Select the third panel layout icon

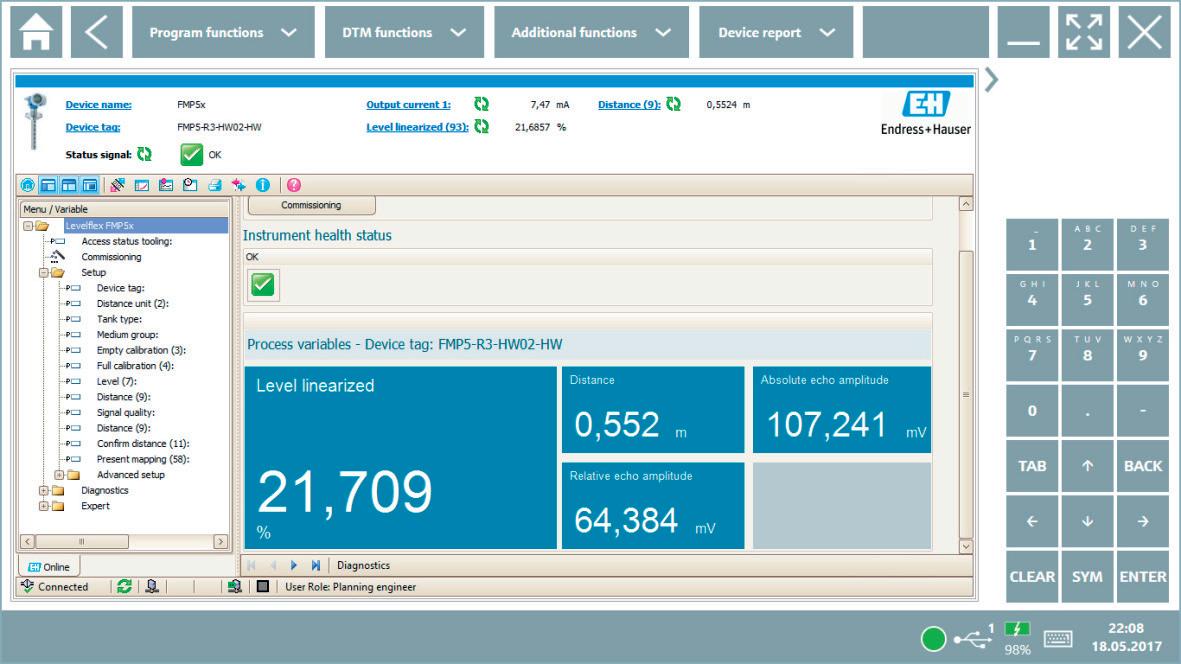tap(90, 184)
